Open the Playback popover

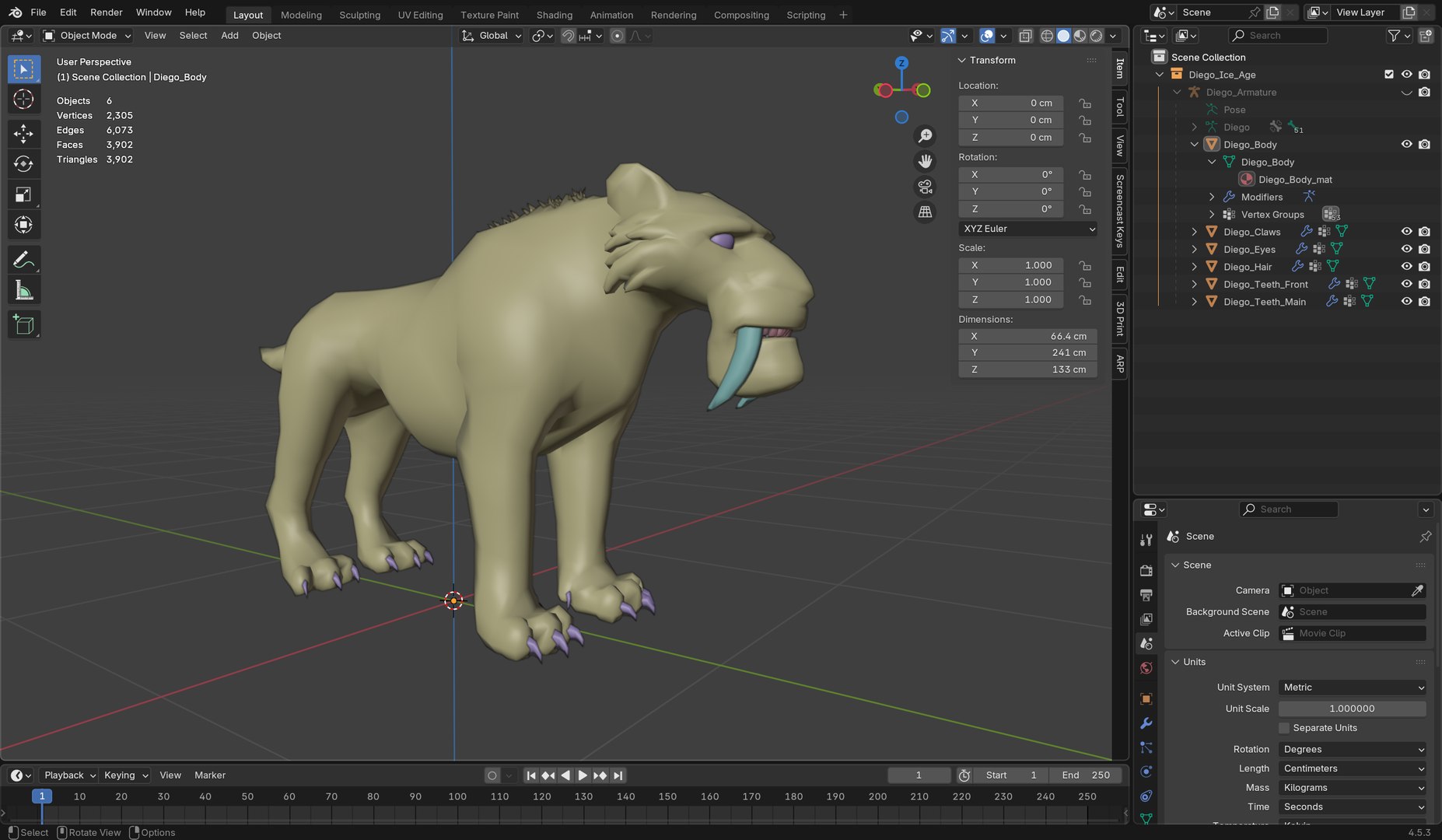pyautogui.click(x=68, y=775)
